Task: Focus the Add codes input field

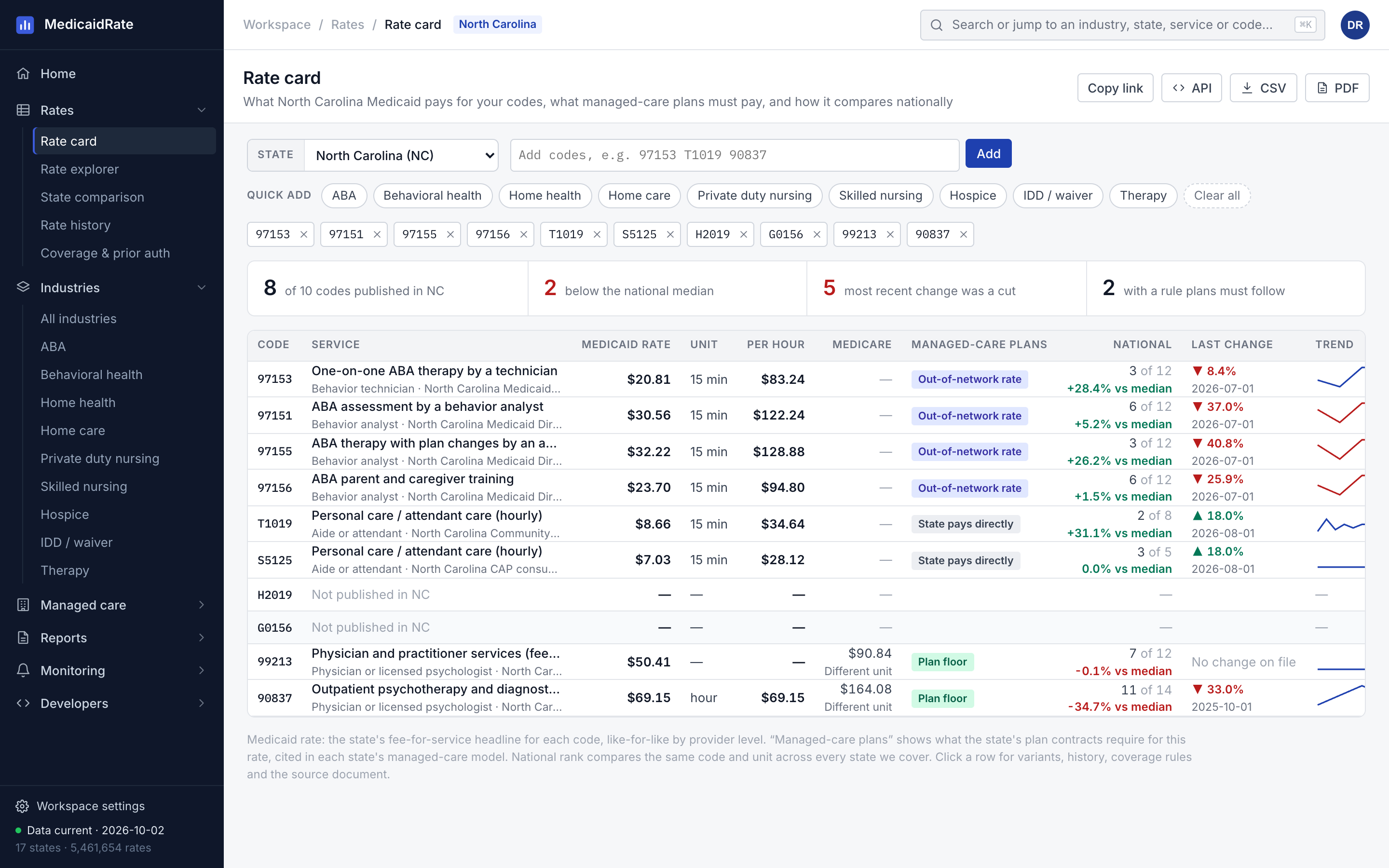Action: [x=734, y=155]
